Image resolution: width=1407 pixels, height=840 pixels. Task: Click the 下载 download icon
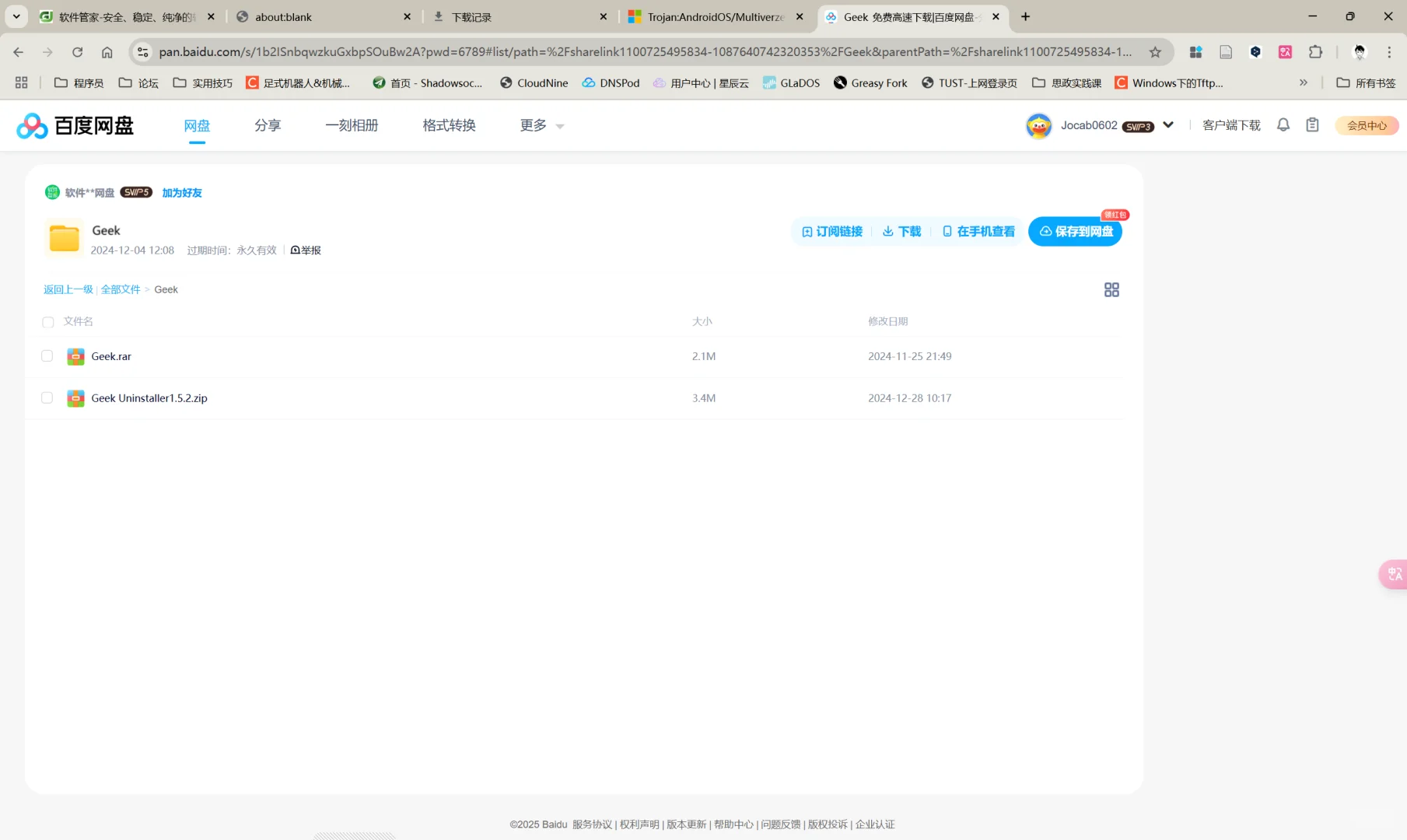tap(900, 231)
